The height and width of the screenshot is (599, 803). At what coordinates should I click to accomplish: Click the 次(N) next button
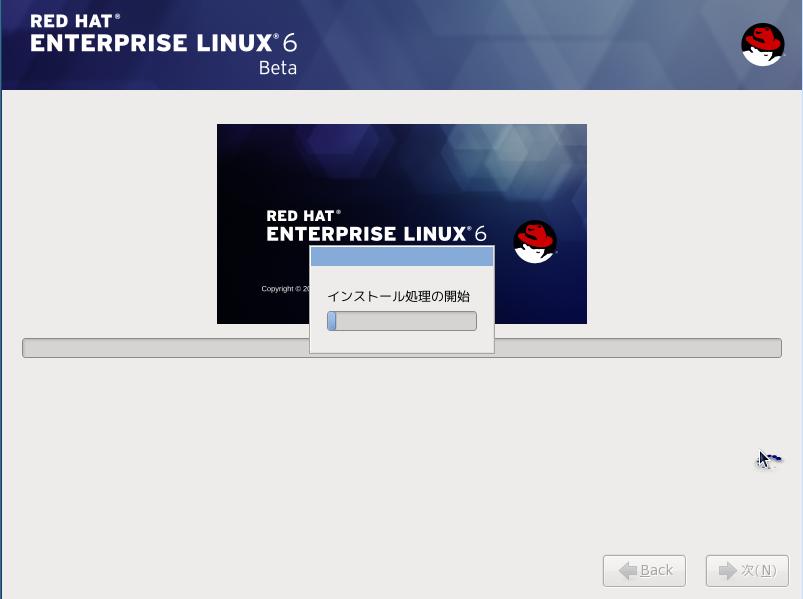747,570
